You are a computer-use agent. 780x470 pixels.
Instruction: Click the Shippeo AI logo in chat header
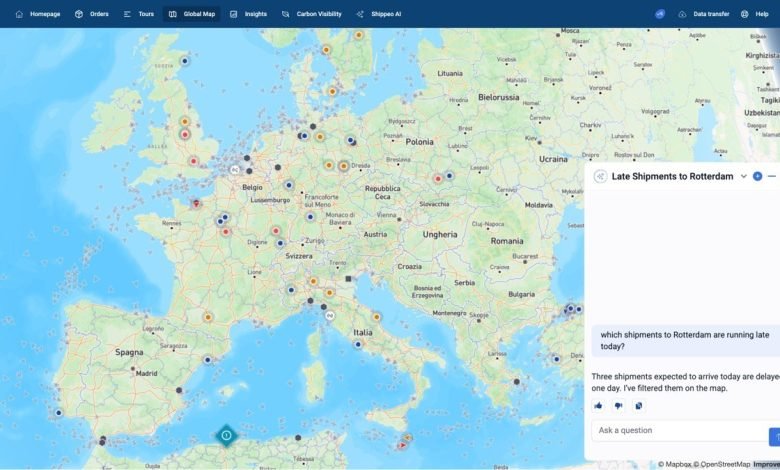[600, 176]
